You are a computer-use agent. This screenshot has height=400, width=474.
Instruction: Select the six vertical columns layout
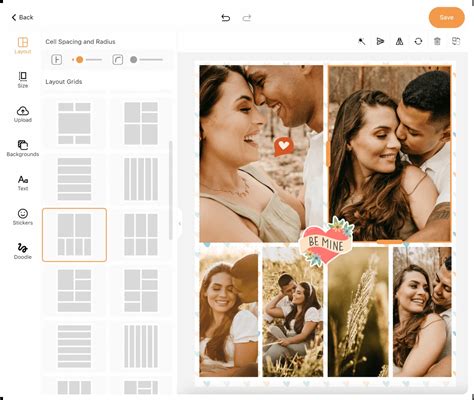click(x=141, y=346)
